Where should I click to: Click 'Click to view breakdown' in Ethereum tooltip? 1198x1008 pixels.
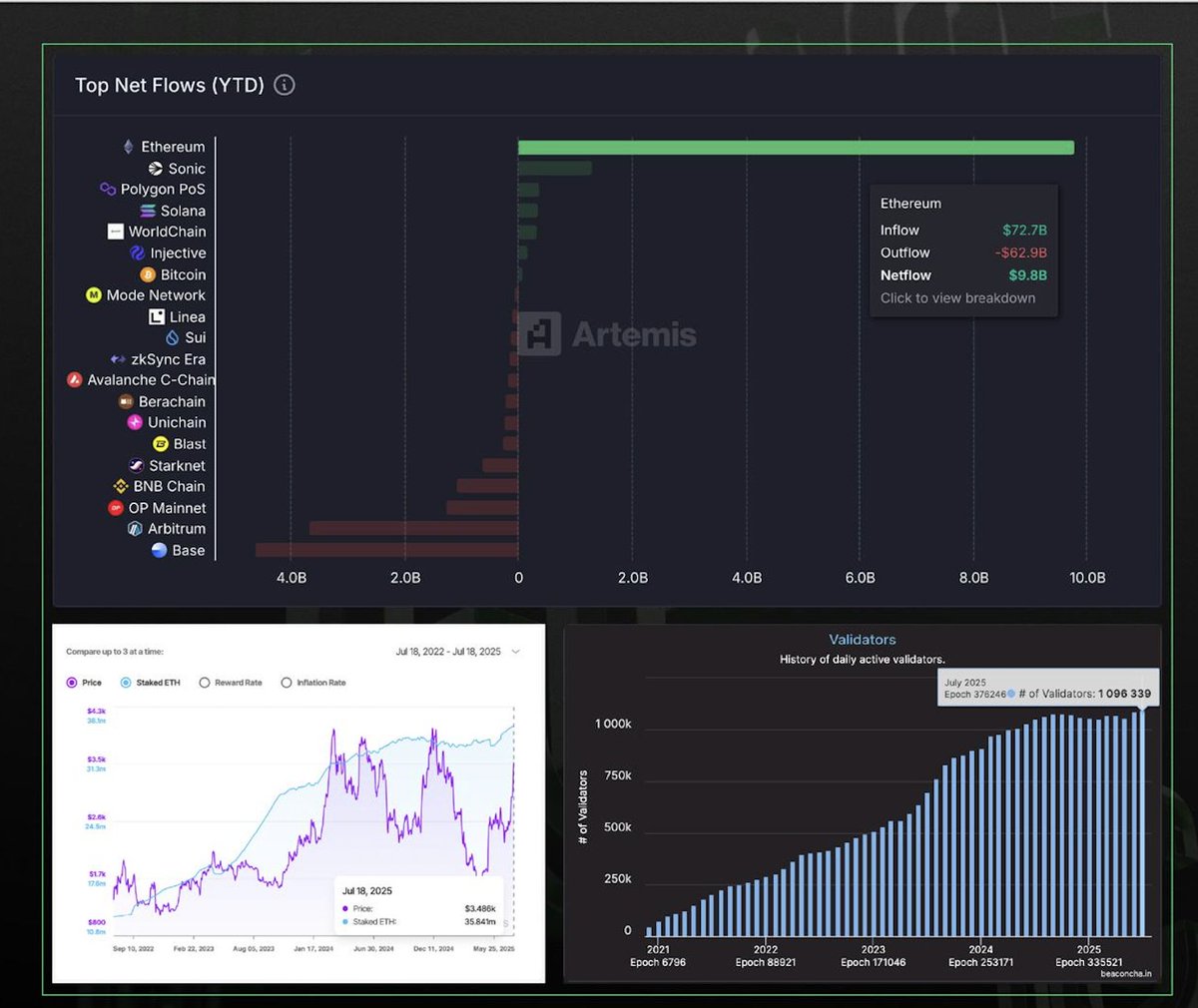tap(957, 297)
